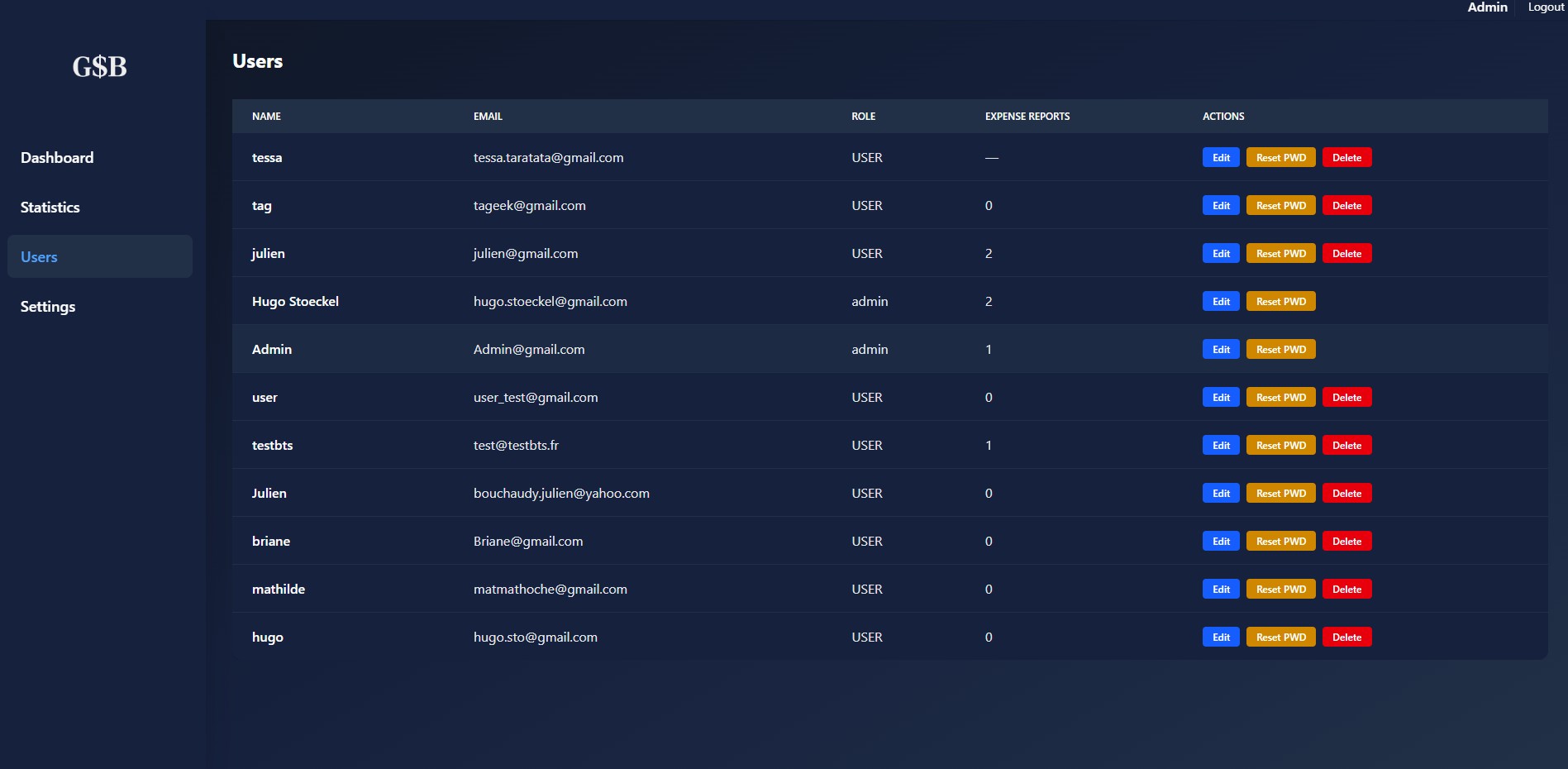Go to Statistics in the sidebar
1568x769 pixels.
click(x=50, y=208)
